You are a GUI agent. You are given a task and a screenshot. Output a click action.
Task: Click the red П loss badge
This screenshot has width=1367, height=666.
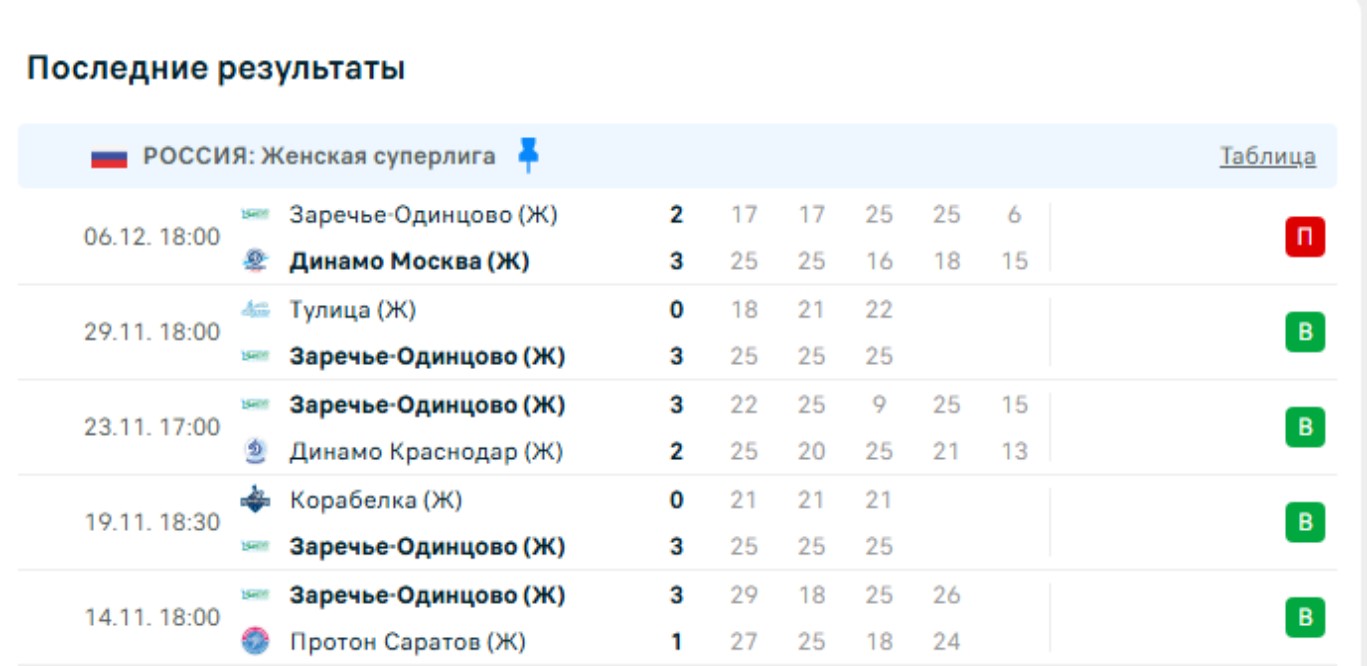pos(1304,237)
